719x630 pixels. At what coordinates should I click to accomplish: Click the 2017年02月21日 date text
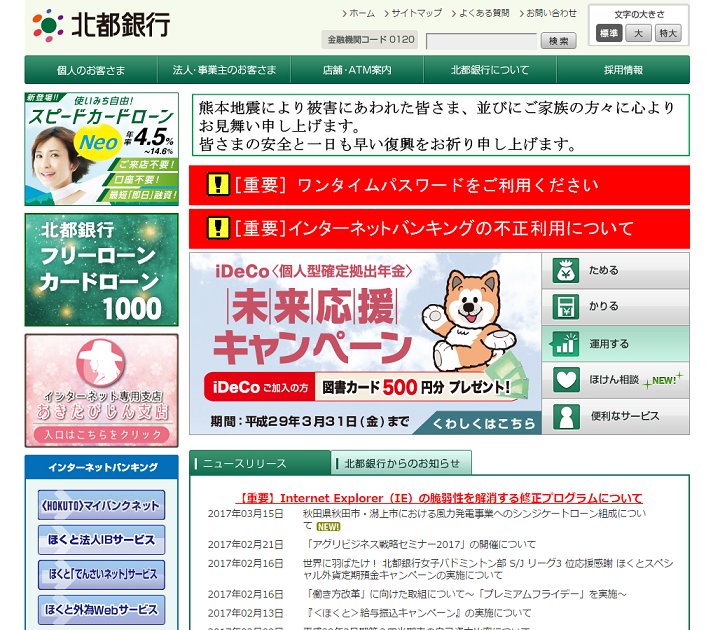pyautogui.click(x=245, y=545)
